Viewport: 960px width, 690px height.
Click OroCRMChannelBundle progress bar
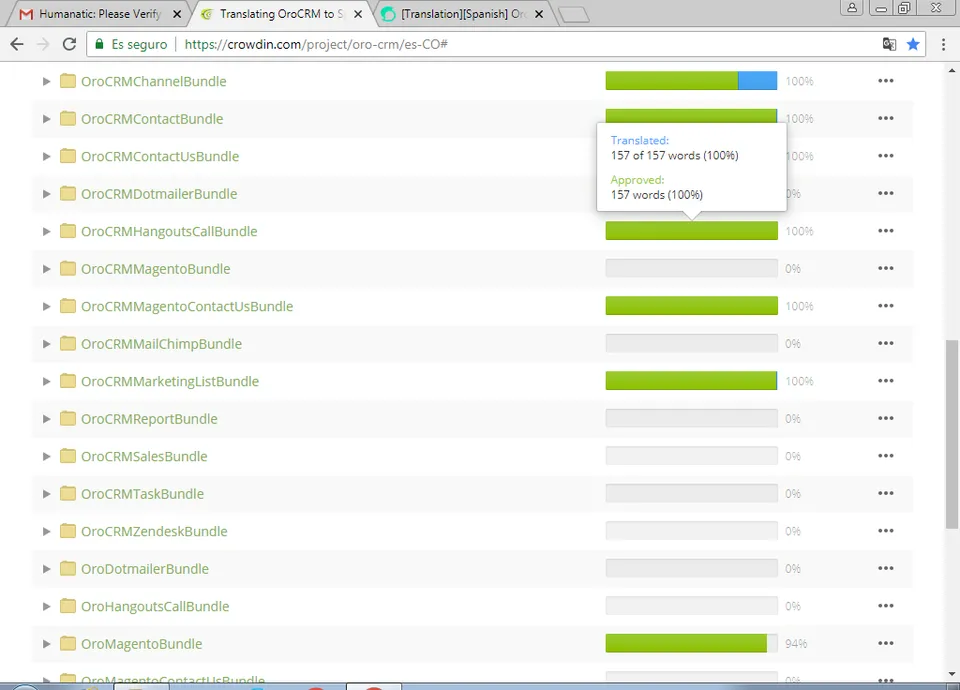(x=691, y=81)
